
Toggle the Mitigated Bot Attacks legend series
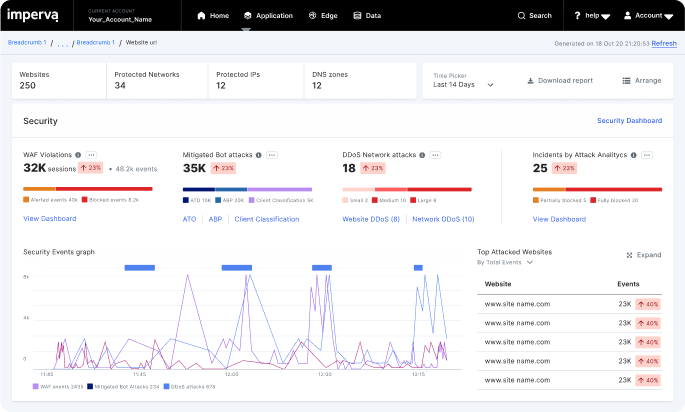pos(123,385)
